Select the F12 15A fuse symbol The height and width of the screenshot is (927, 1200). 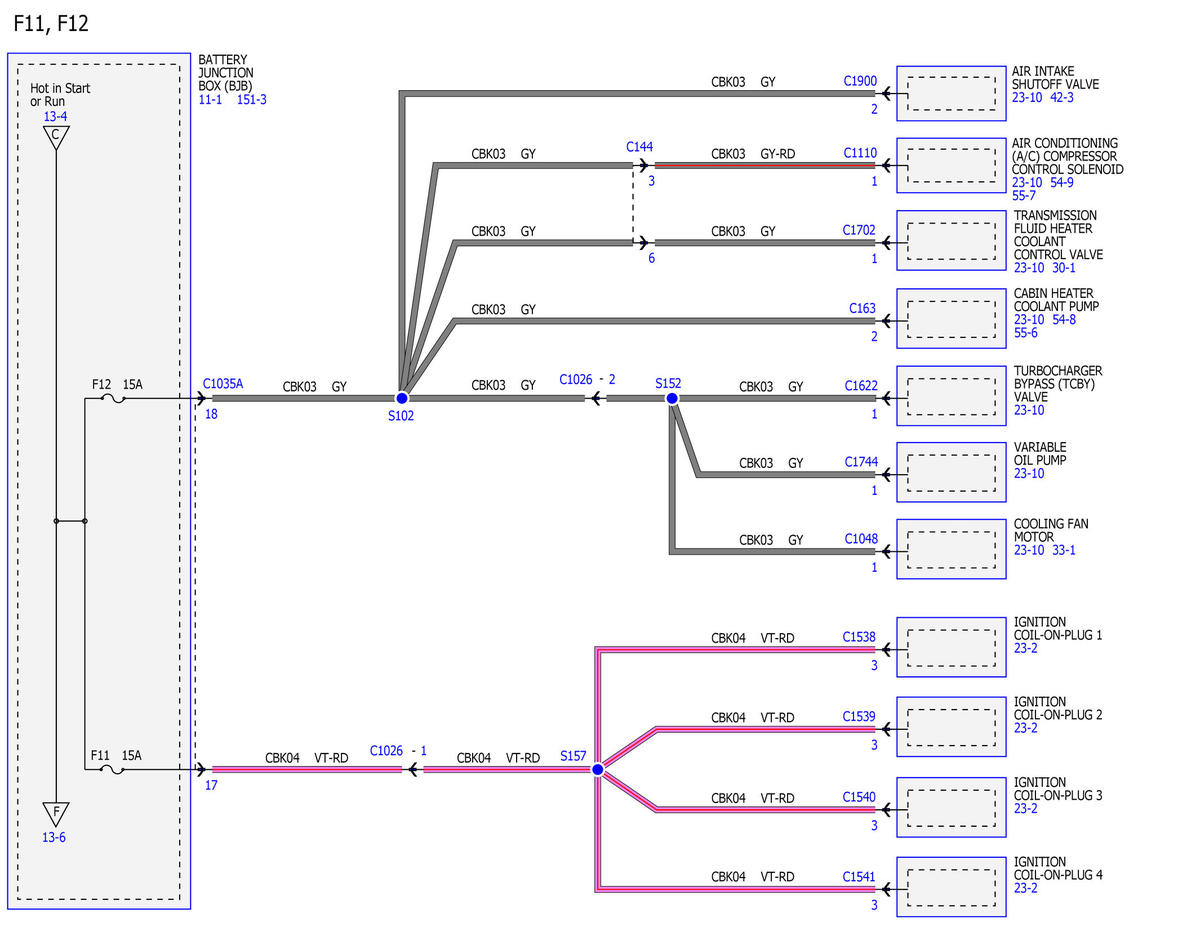coord(113,399)
